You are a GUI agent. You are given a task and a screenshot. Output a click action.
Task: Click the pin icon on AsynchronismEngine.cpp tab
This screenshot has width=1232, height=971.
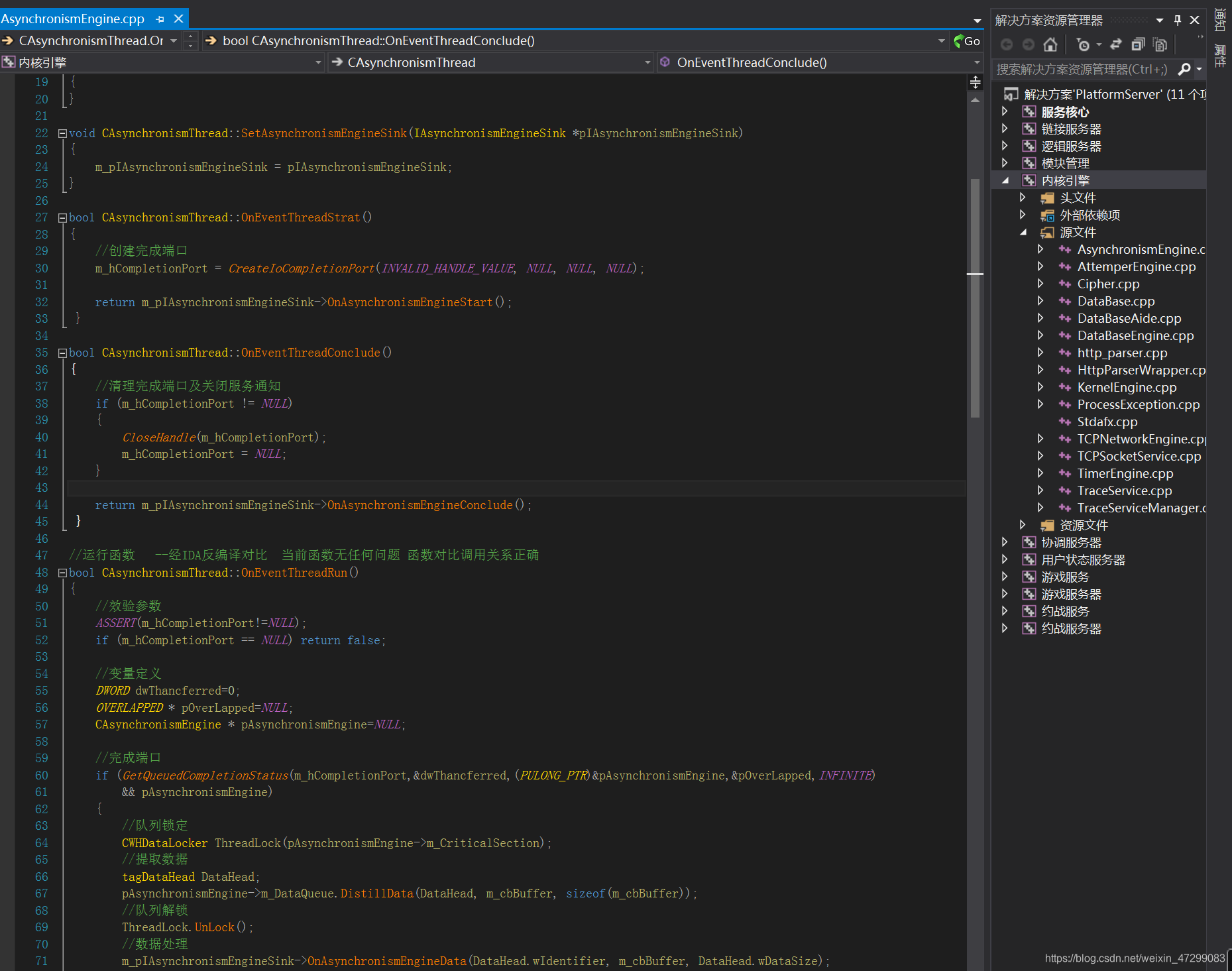(x=160, y=19)
